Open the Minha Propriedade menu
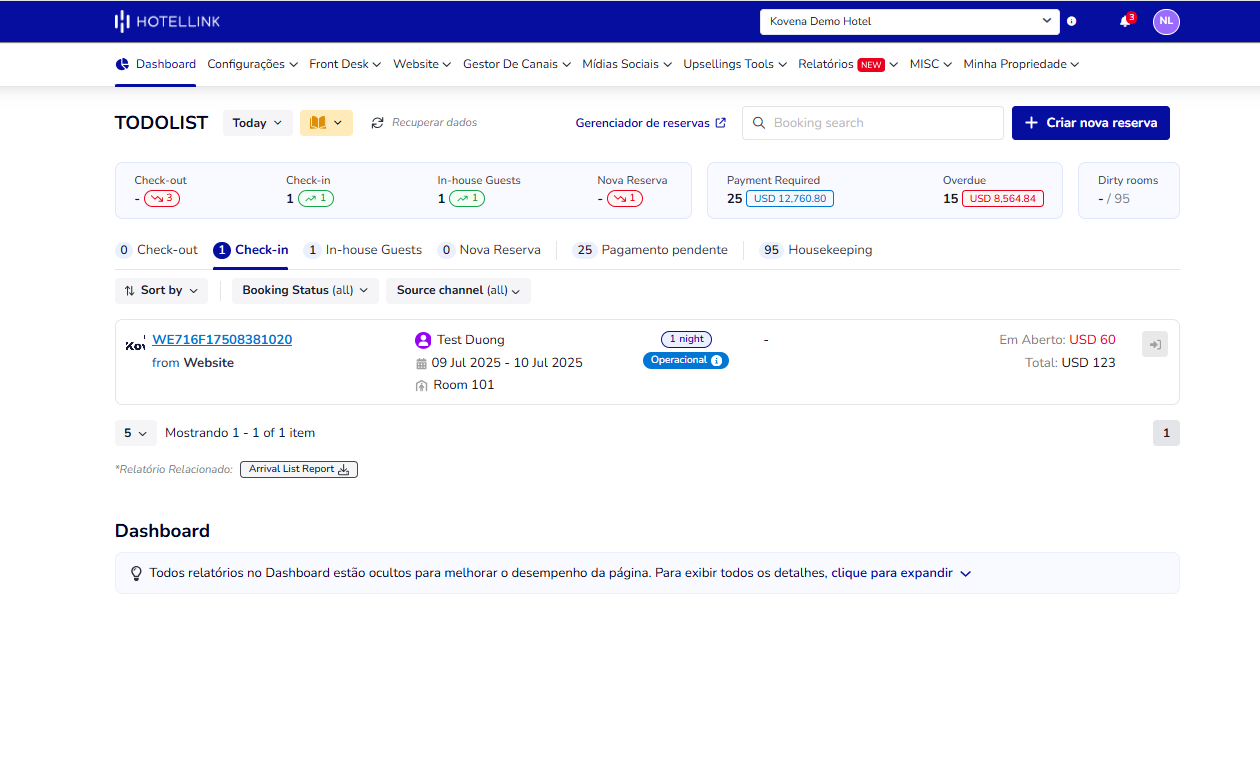Image resolution: width=1260 pixels, height=776 pixels. coord(1021,64)
